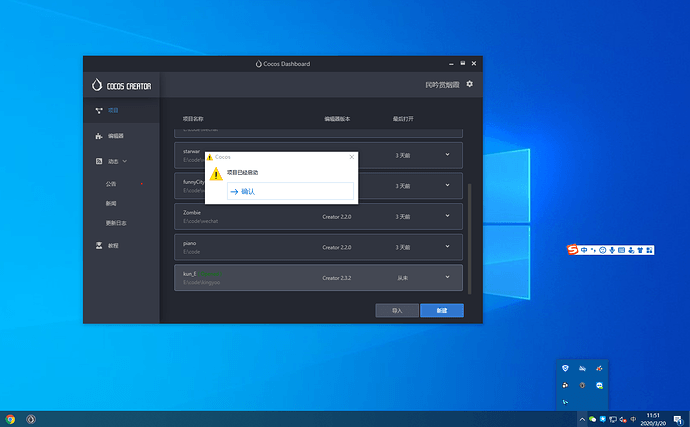Click the 中 input indicator in taskbar
The image size is (690, 427).
pyautogui.click(x=633, y=419)
